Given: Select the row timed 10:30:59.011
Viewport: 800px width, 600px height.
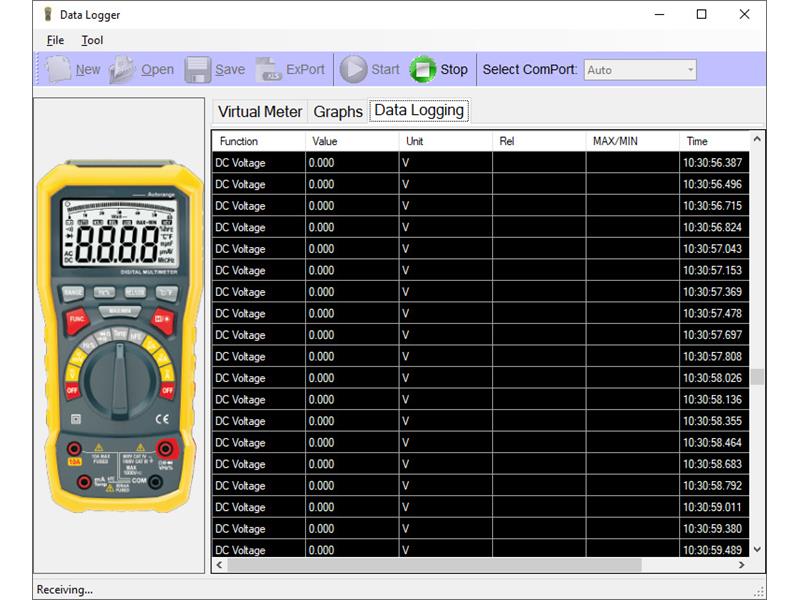Looking at the screenshot, I should 481,507.
